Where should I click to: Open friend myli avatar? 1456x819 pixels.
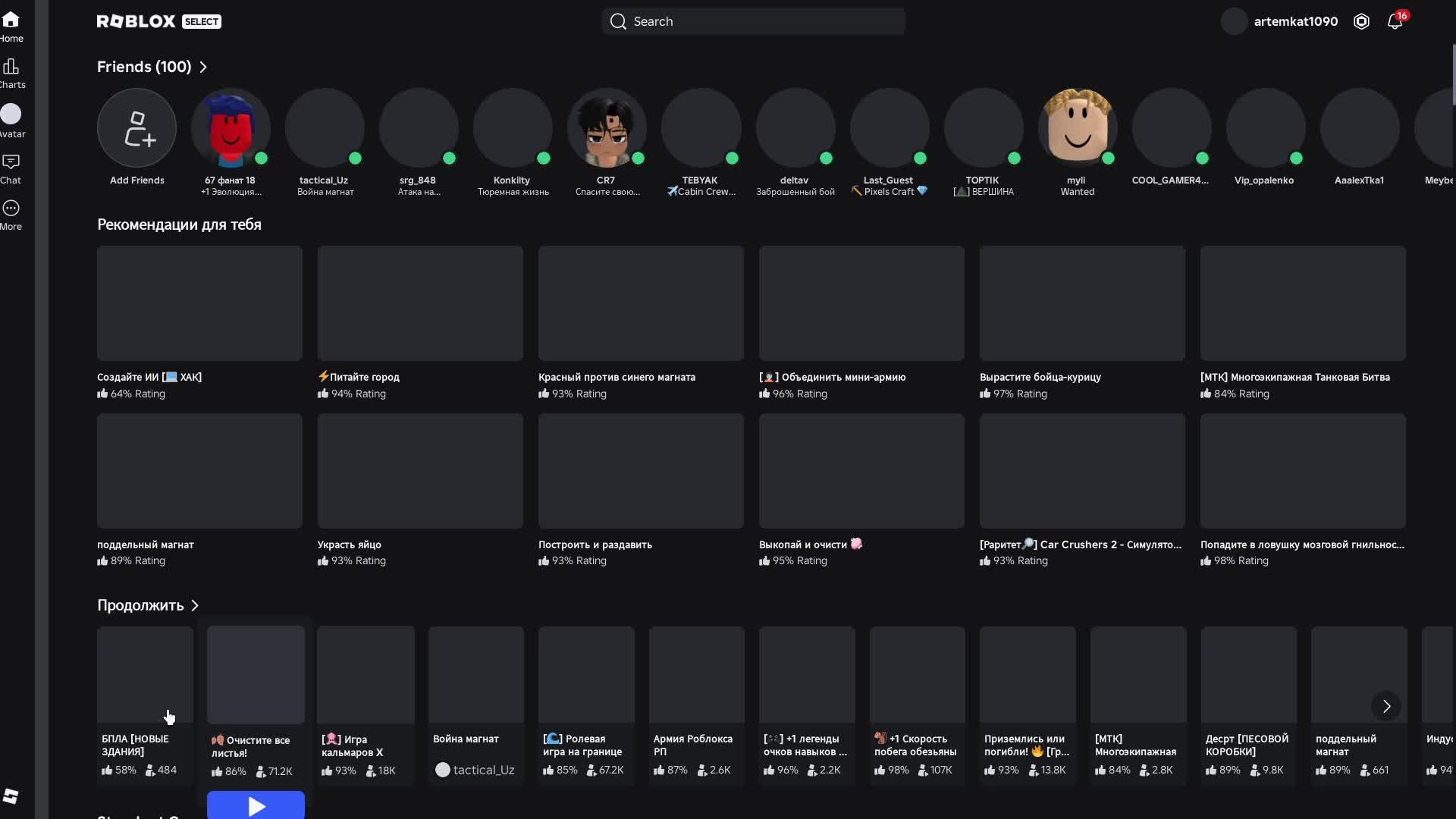click(x=1077, y=128)
